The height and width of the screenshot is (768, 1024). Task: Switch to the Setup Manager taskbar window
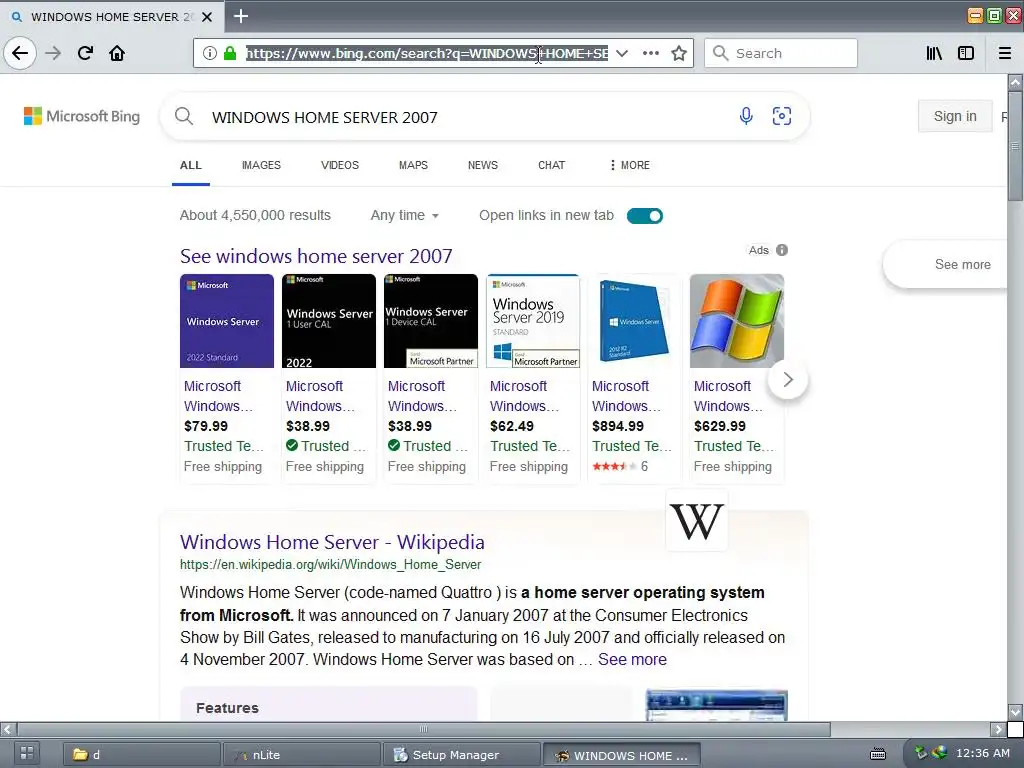462,755
